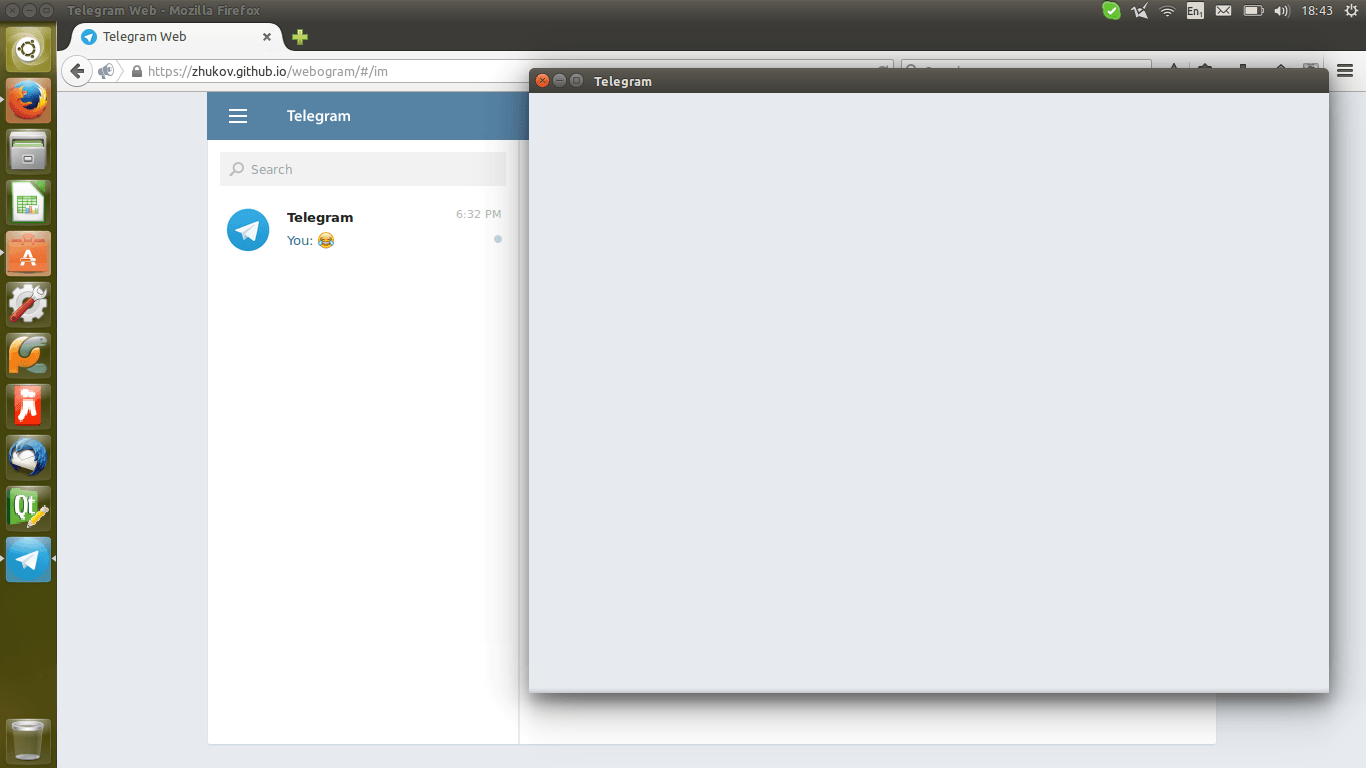Click the padlock site identity icon
Image resolution: width=1366 pixels, height=768 pixels.
coord(137,71)
